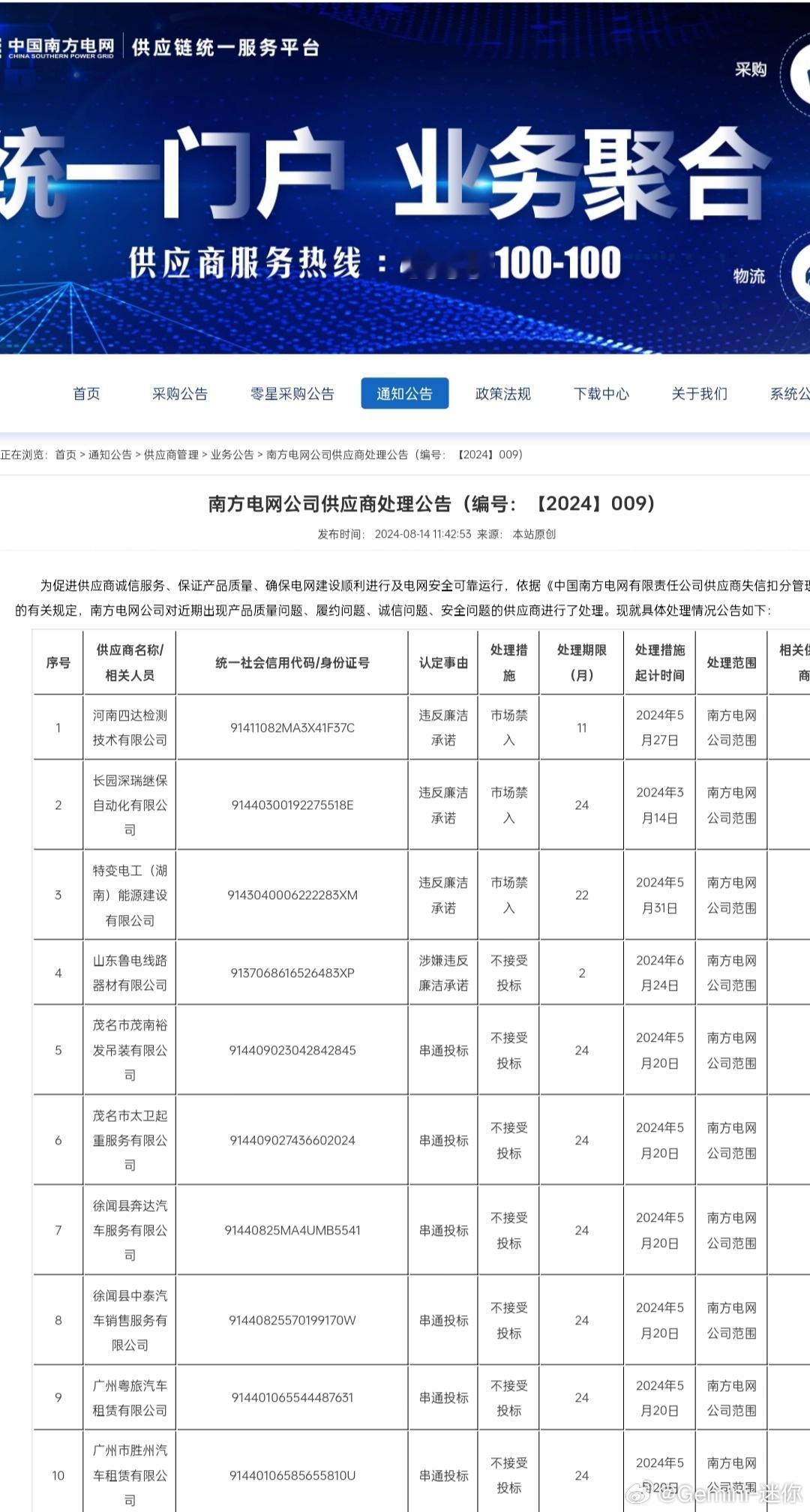Click credit code 91440106585655810U
810x1512 pixels.
292,1475
